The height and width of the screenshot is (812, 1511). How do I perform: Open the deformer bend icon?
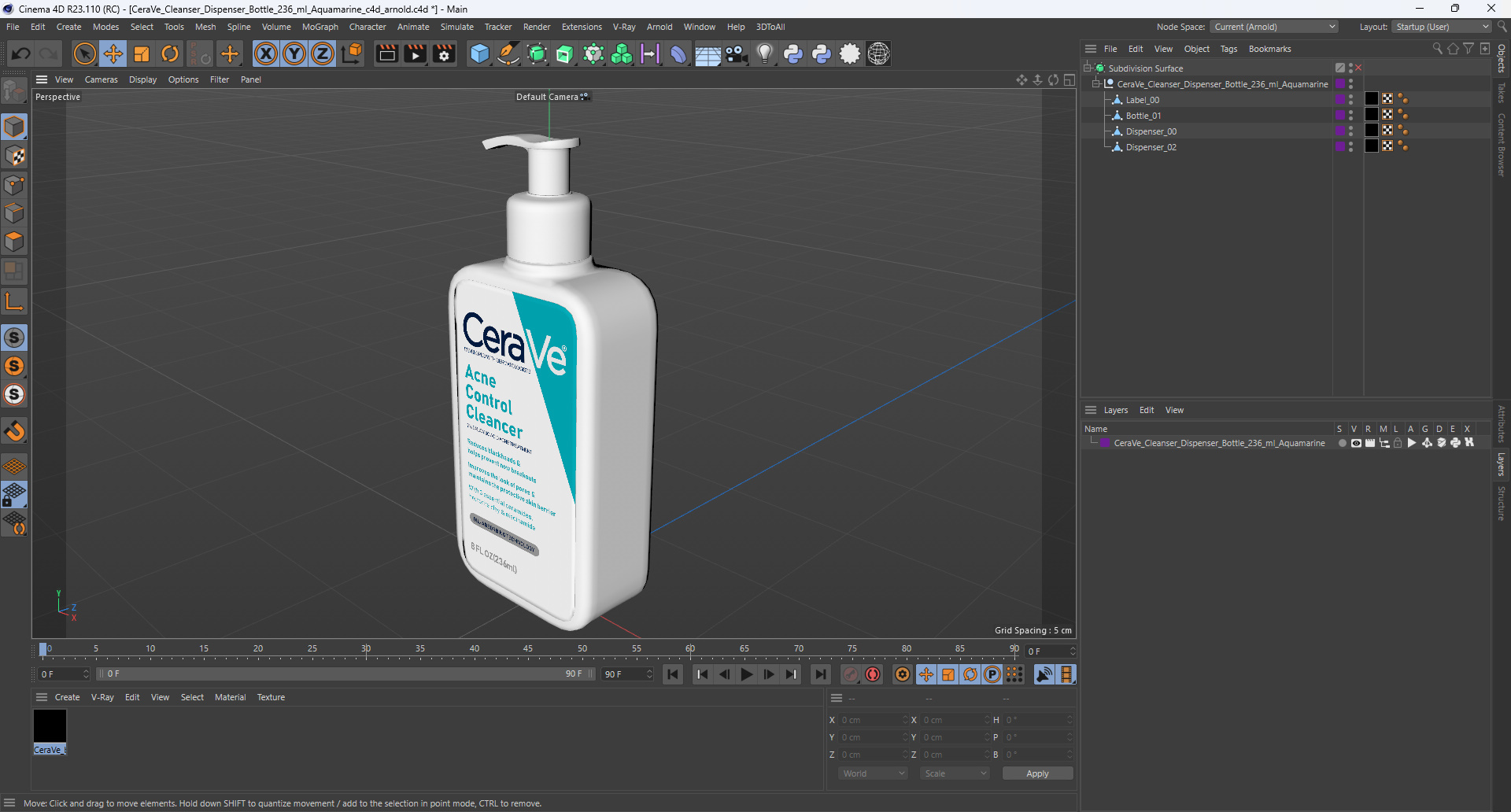click(x=678, y=54)
